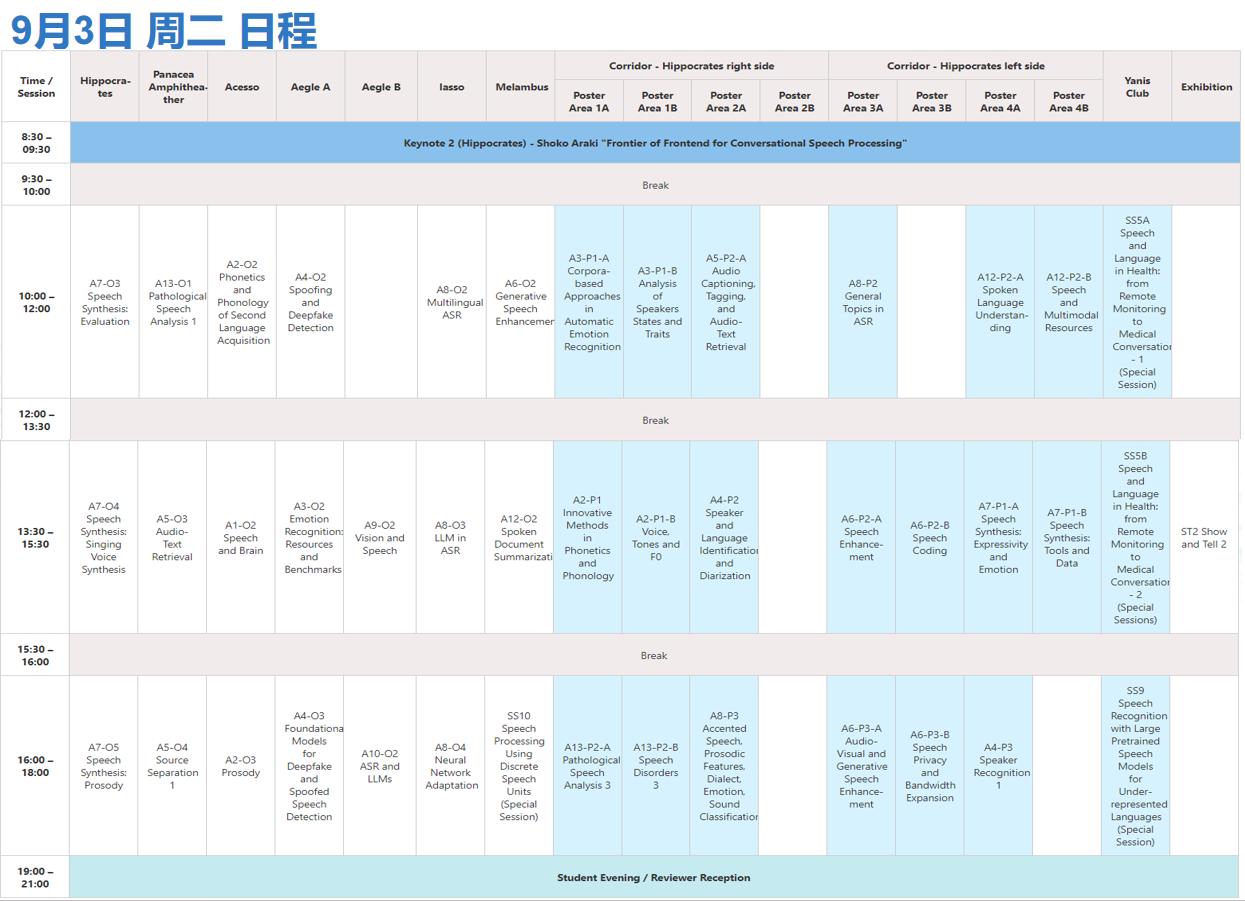1245x901 pixels.
Task: Select the A9-O2 Vision and Speech session
Action: (x=379, y=538)
